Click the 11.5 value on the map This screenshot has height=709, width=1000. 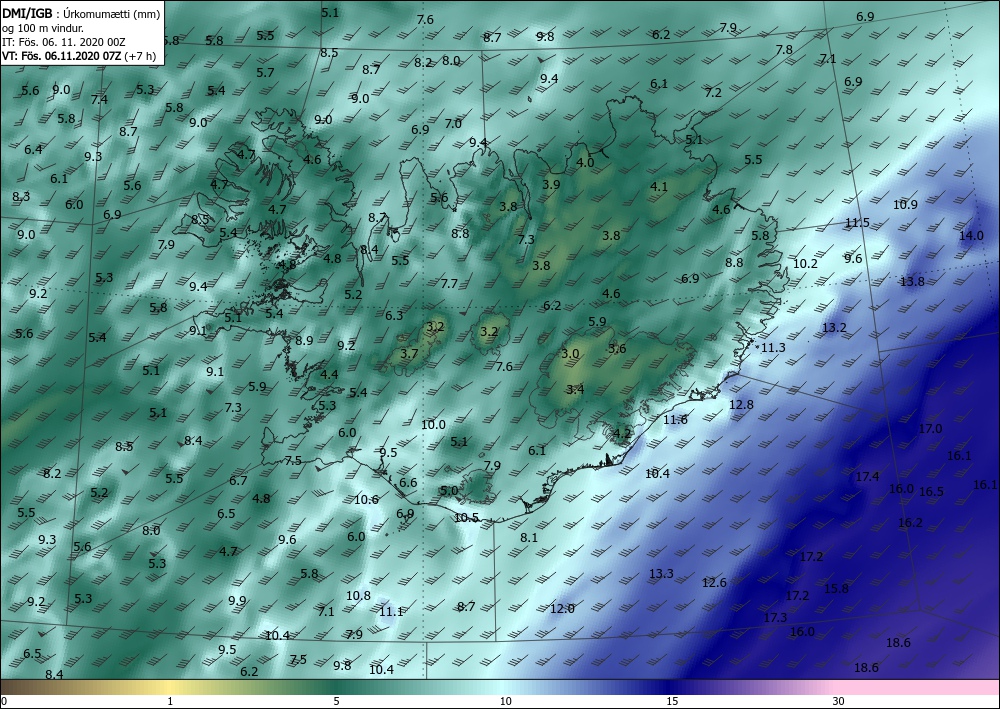857,223
